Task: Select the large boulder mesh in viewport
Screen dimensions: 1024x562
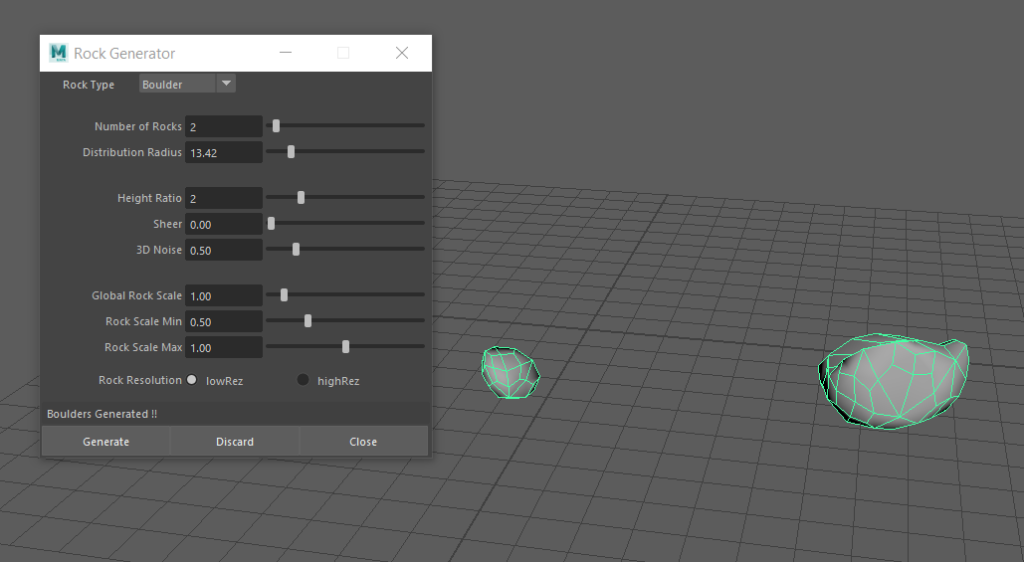Action: 893,381
